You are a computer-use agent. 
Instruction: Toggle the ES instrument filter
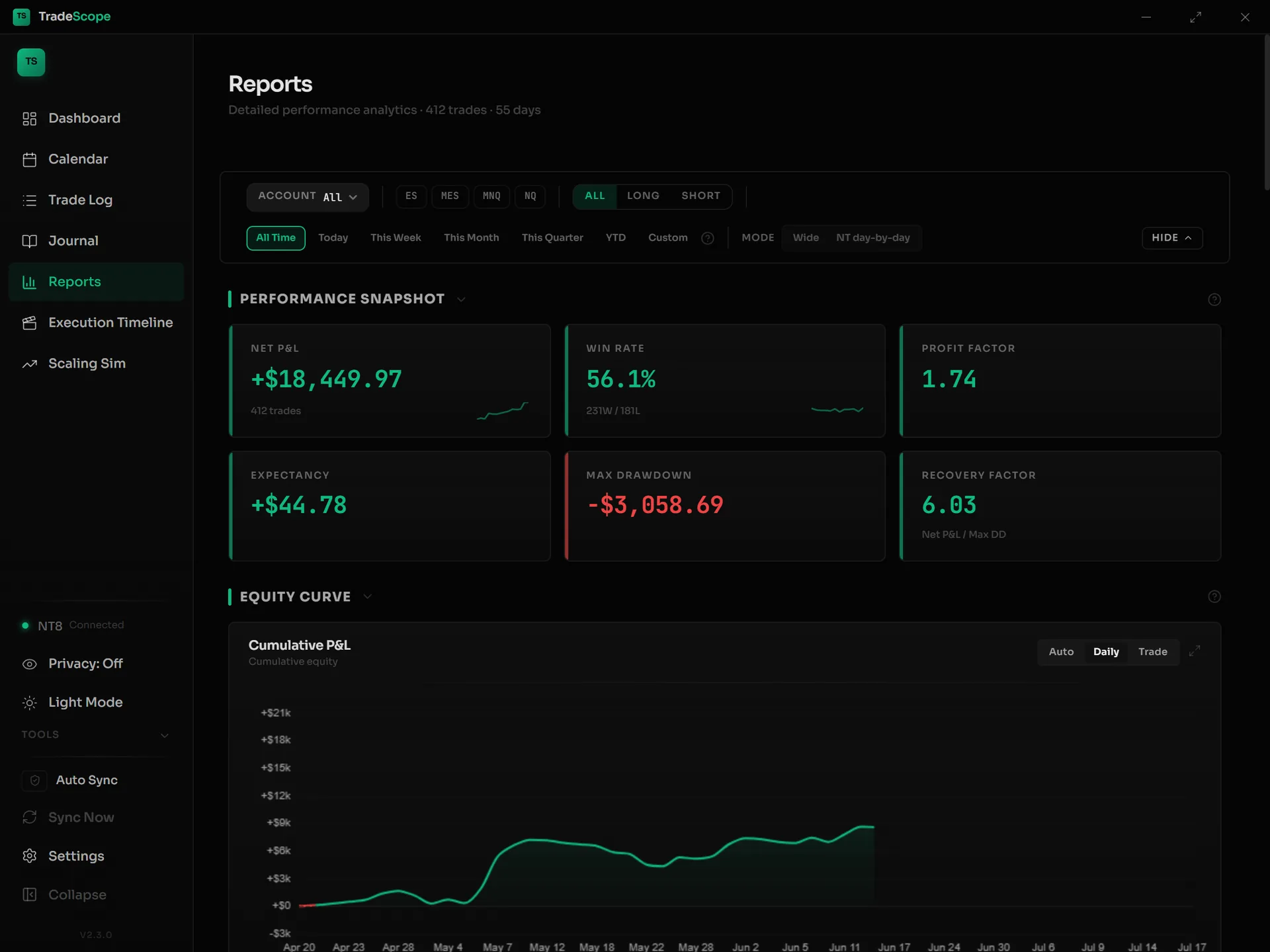coord(411,196)
